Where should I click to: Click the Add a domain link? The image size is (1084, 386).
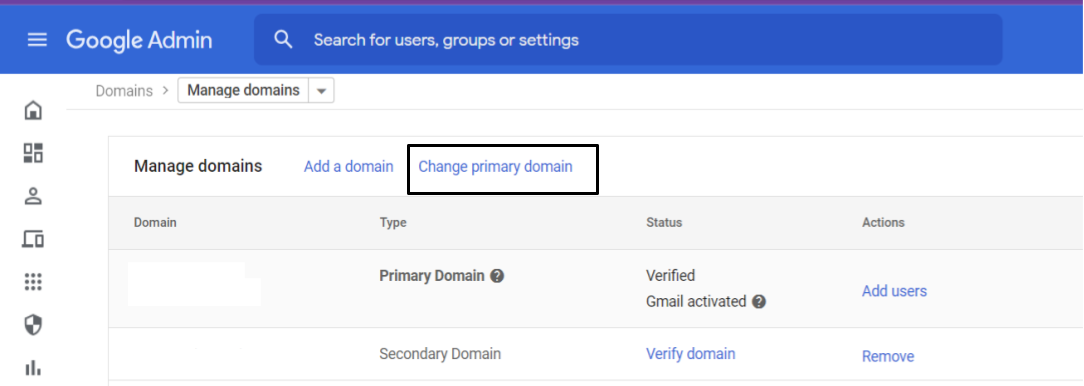348,167
